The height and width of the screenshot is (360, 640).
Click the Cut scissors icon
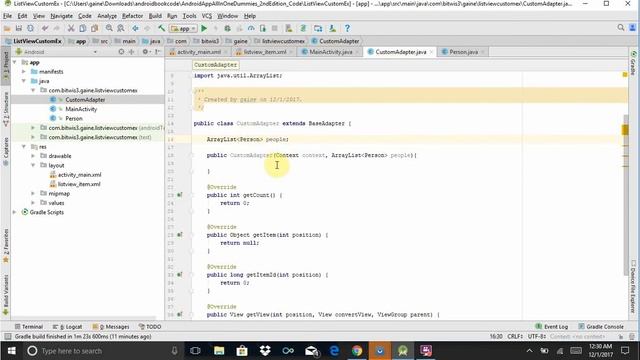[71, 29]
